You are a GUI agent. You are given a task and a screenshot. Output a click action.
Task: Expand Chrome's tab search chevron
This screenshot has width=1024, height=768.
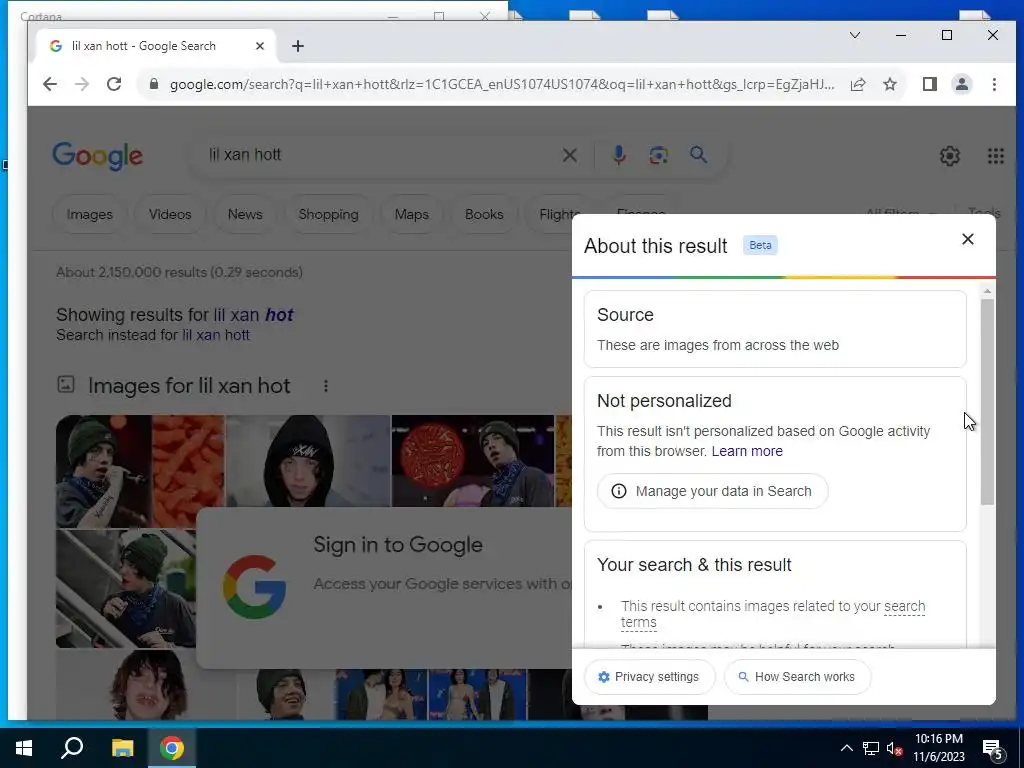tap(855, 35)
